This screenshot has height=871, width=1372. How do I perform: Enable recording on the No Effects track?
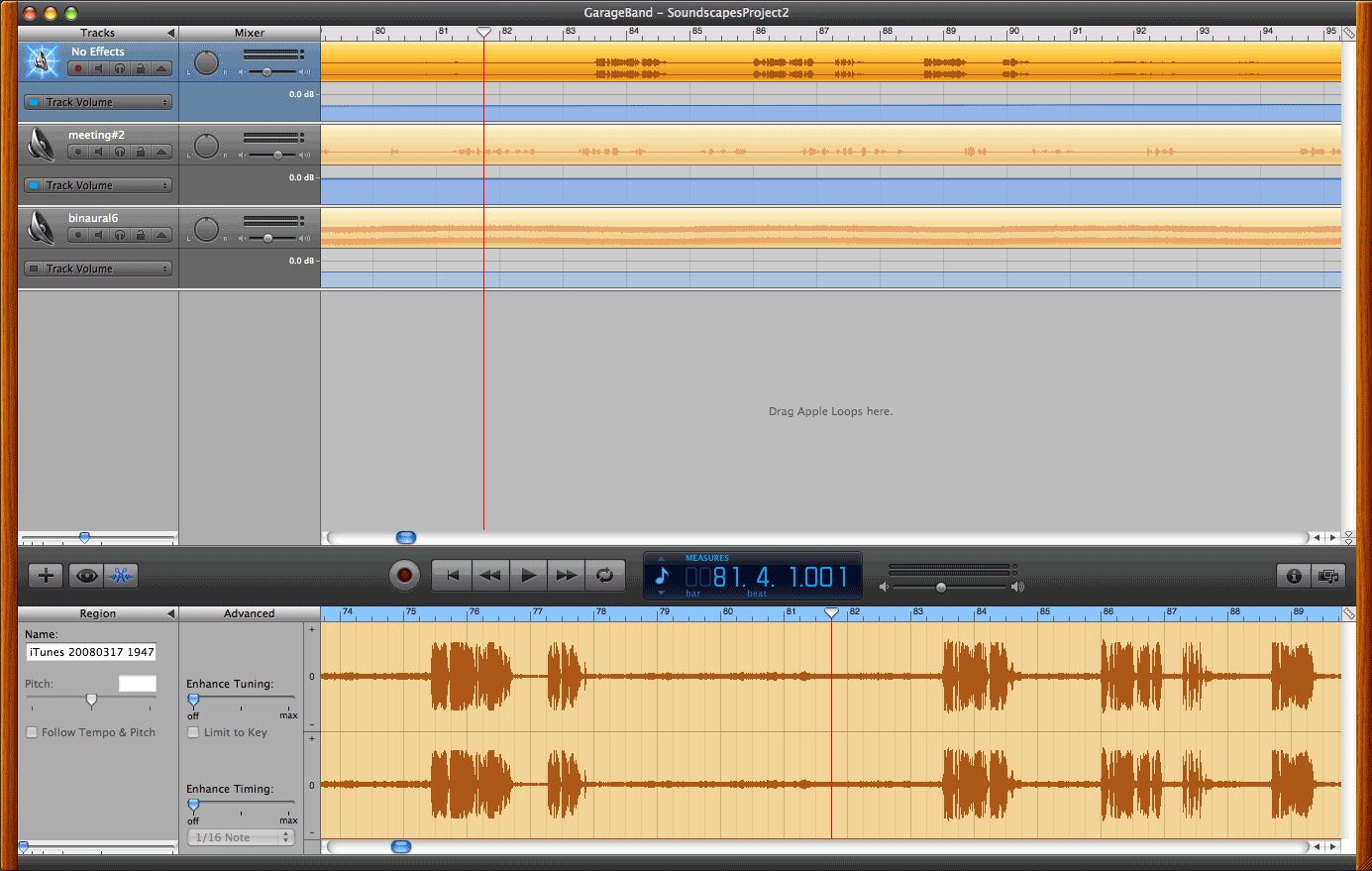78,68
